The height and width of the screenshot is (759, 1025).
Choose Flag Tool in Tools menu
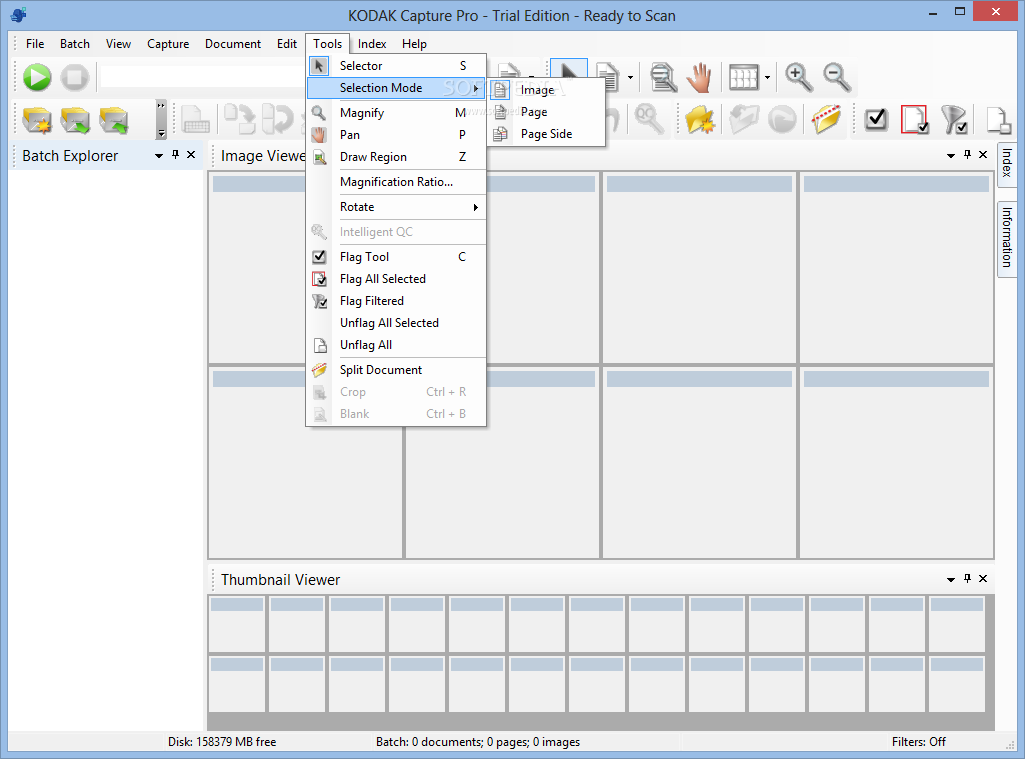click(396, 257)
